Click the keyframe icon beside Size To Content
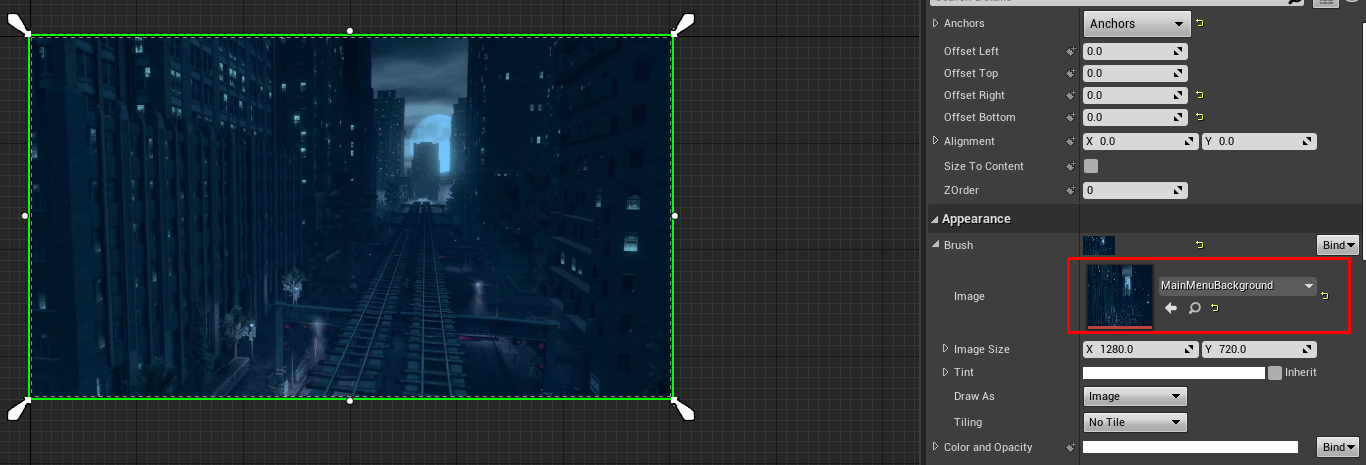This screenshot has height=465, width=1366. pyautogui.click(x=1071, y=166)
